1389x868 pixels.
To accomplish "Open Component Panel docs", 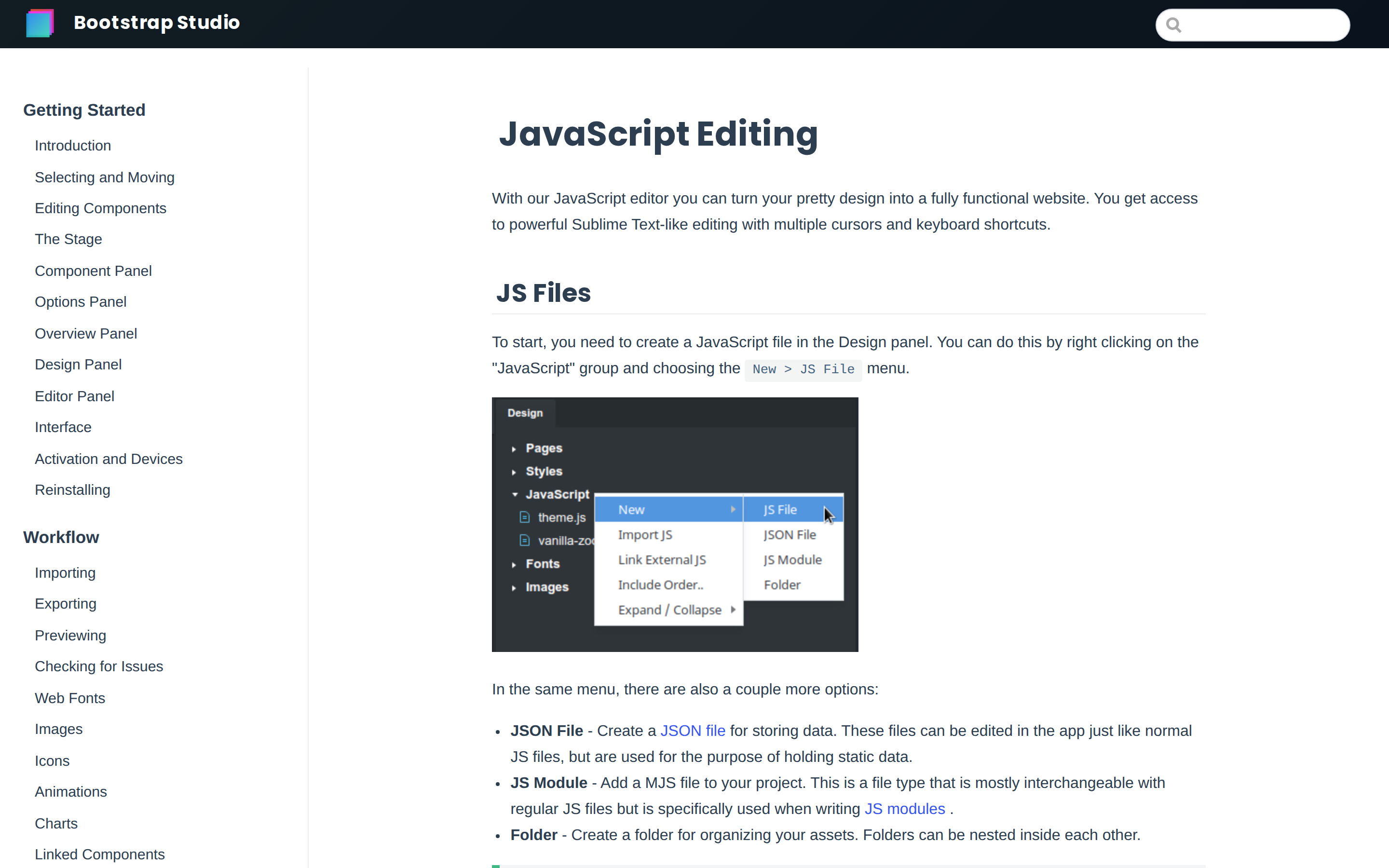I will pos(93,271).
